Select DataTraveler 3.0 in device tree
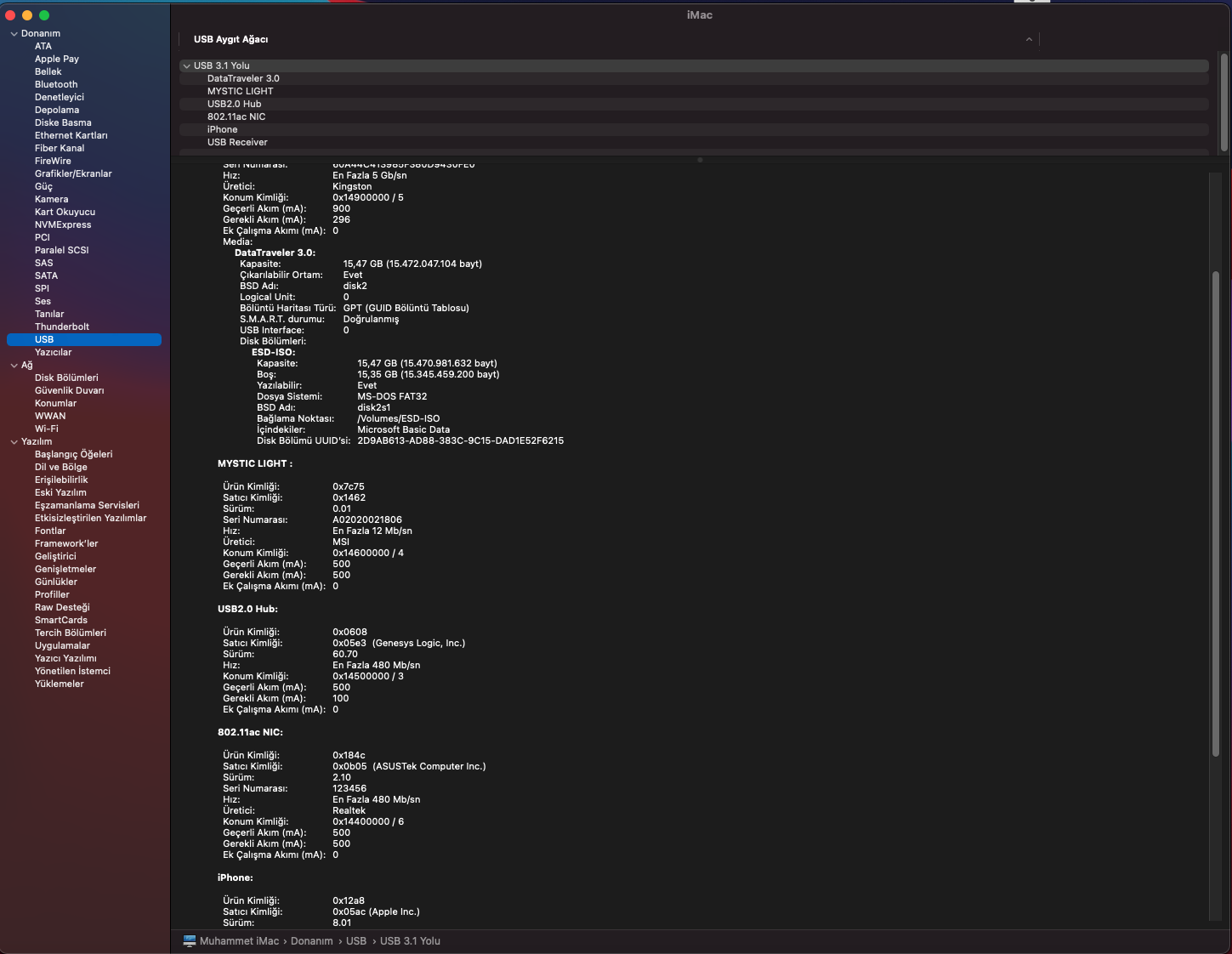The height and width of the screenshot is (954, 1232). tap(243, 79)
